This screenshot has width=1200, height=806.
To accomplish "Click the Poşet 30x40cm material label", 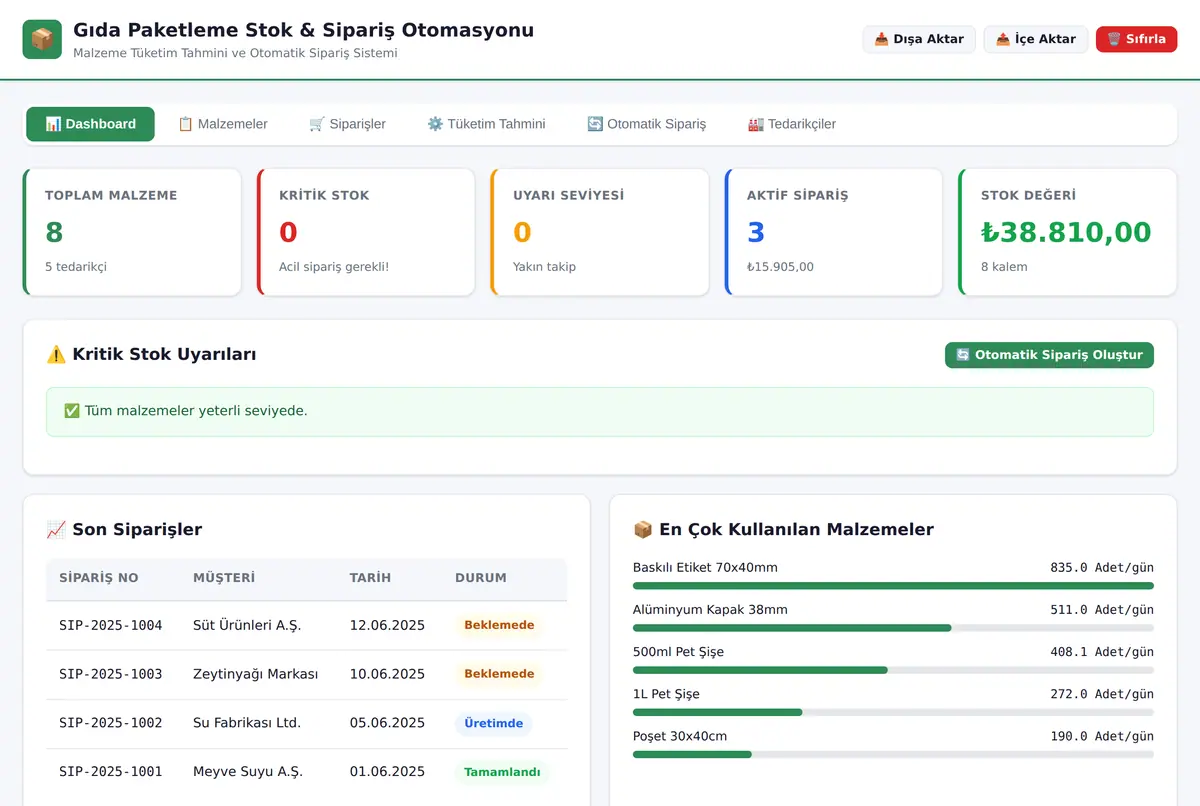I will 680,736.
